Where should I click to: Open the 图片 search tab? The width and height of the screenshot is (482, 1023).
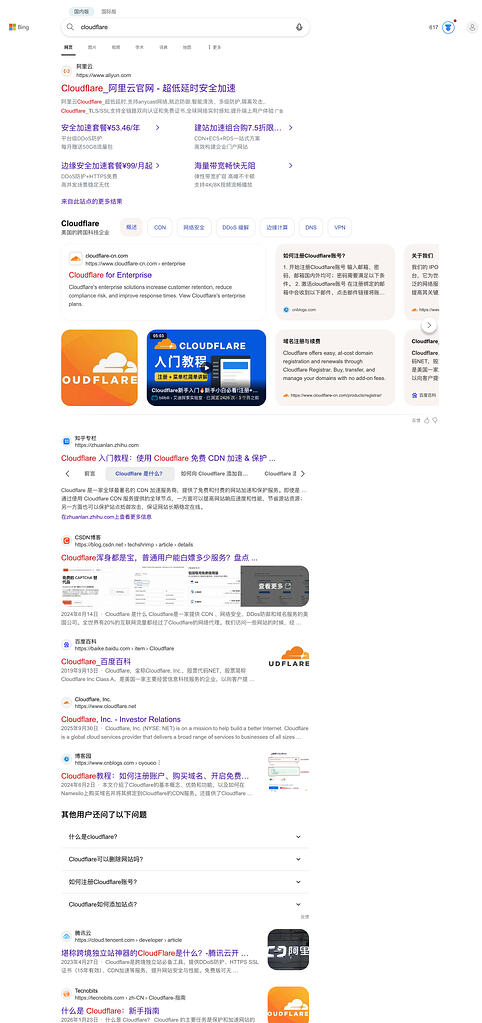tap(92, 47)
